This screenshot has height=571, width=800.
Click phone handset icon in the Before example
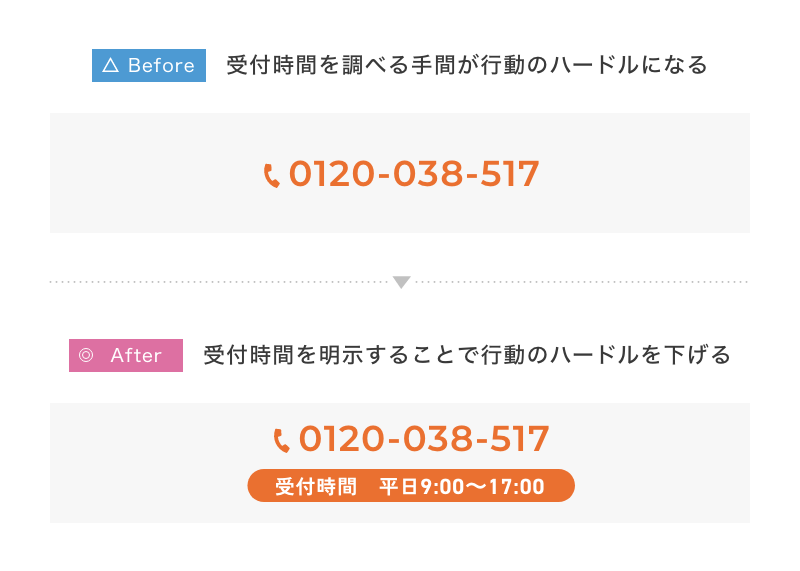(x=271, y=176)
